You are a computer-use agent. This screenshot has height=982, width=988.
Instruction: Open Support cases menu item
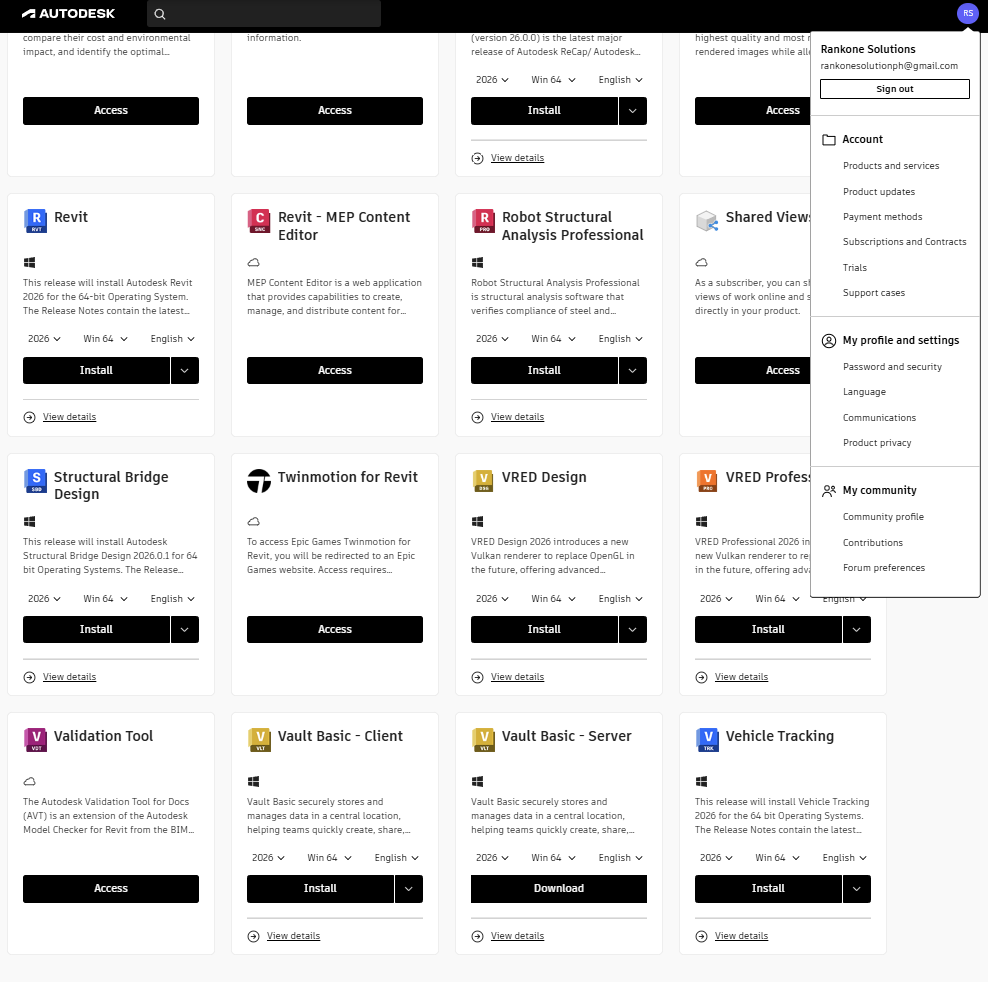pos(873,293)
